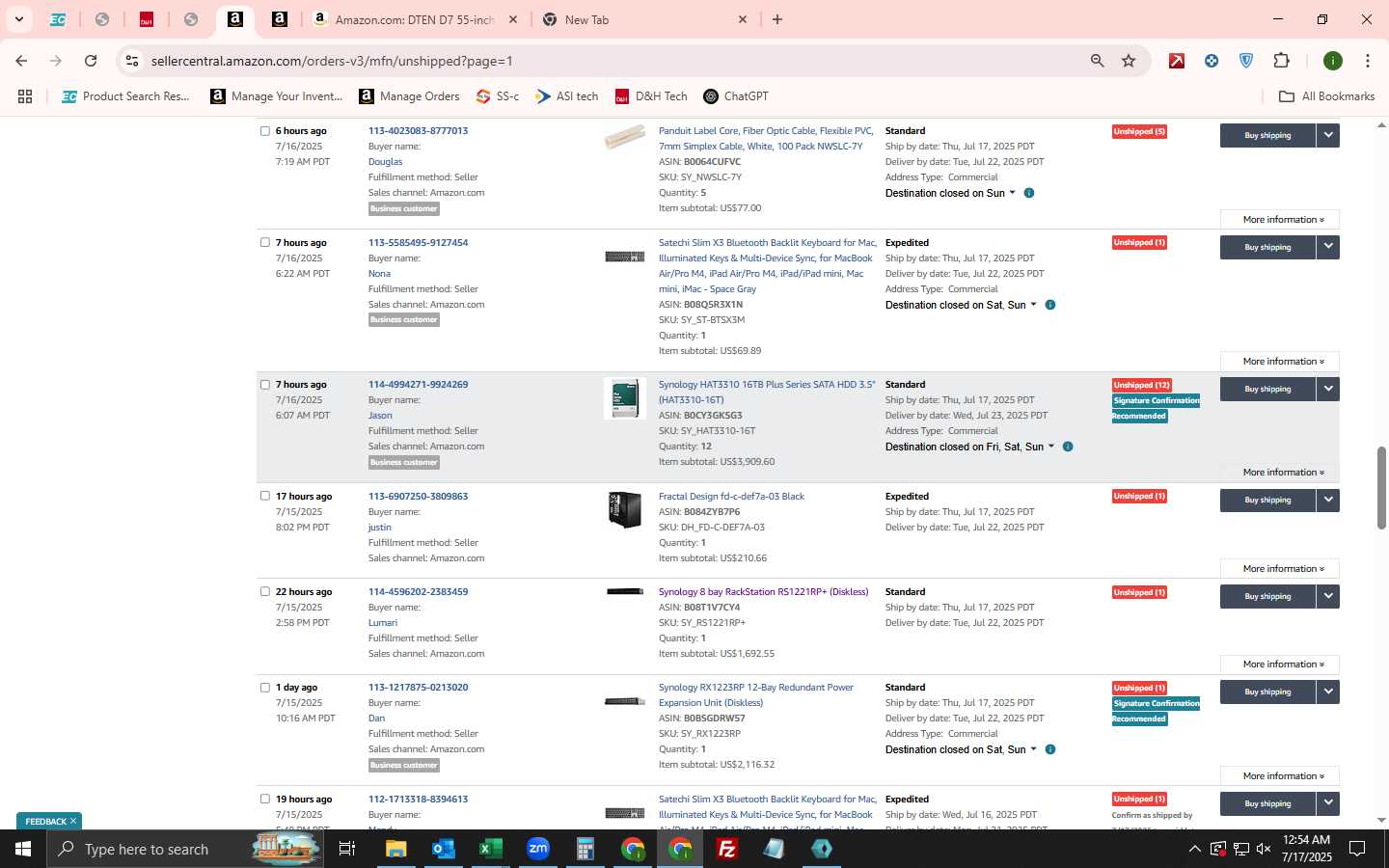Open the apps grid in bookmarks bar
This screenshot has width=1389, height=868.
click(x=25, y=96)
